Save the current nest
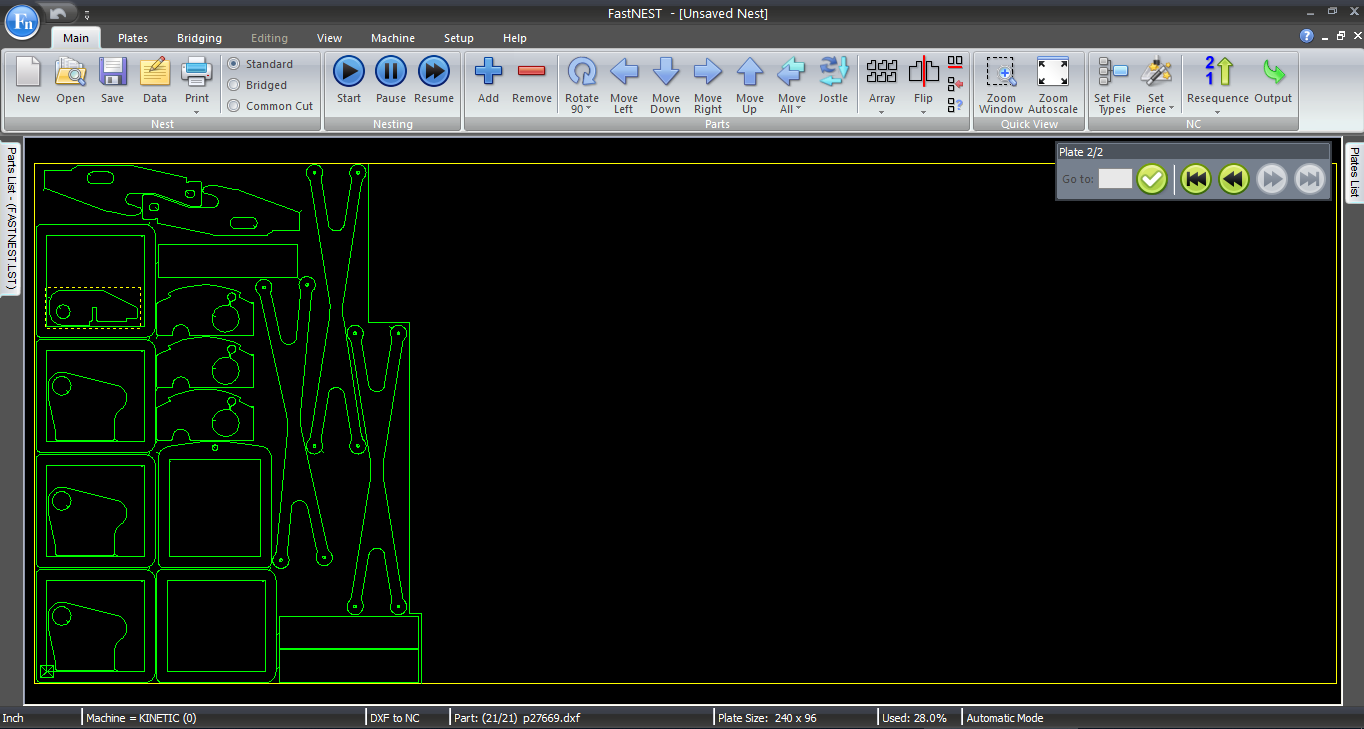1364x729 pixels. point(112,80)
